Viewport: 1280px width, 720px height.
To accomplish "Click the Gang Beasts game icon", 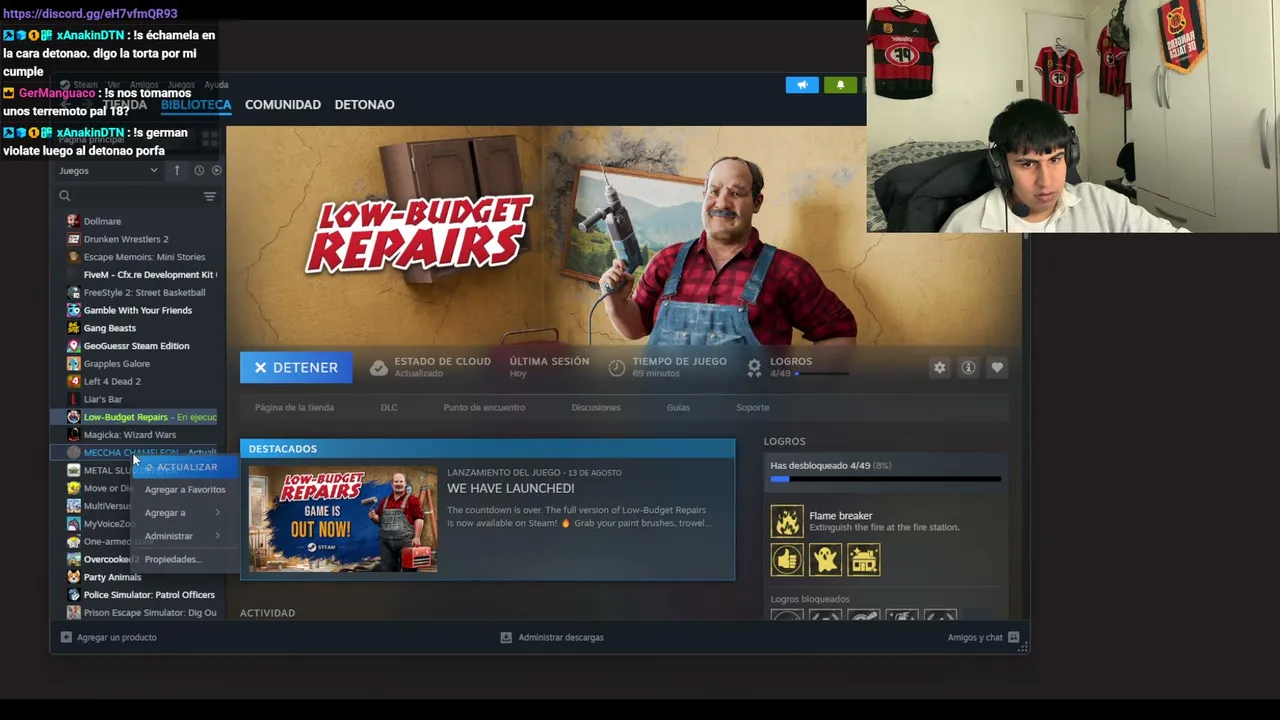I will coord(73,328).
